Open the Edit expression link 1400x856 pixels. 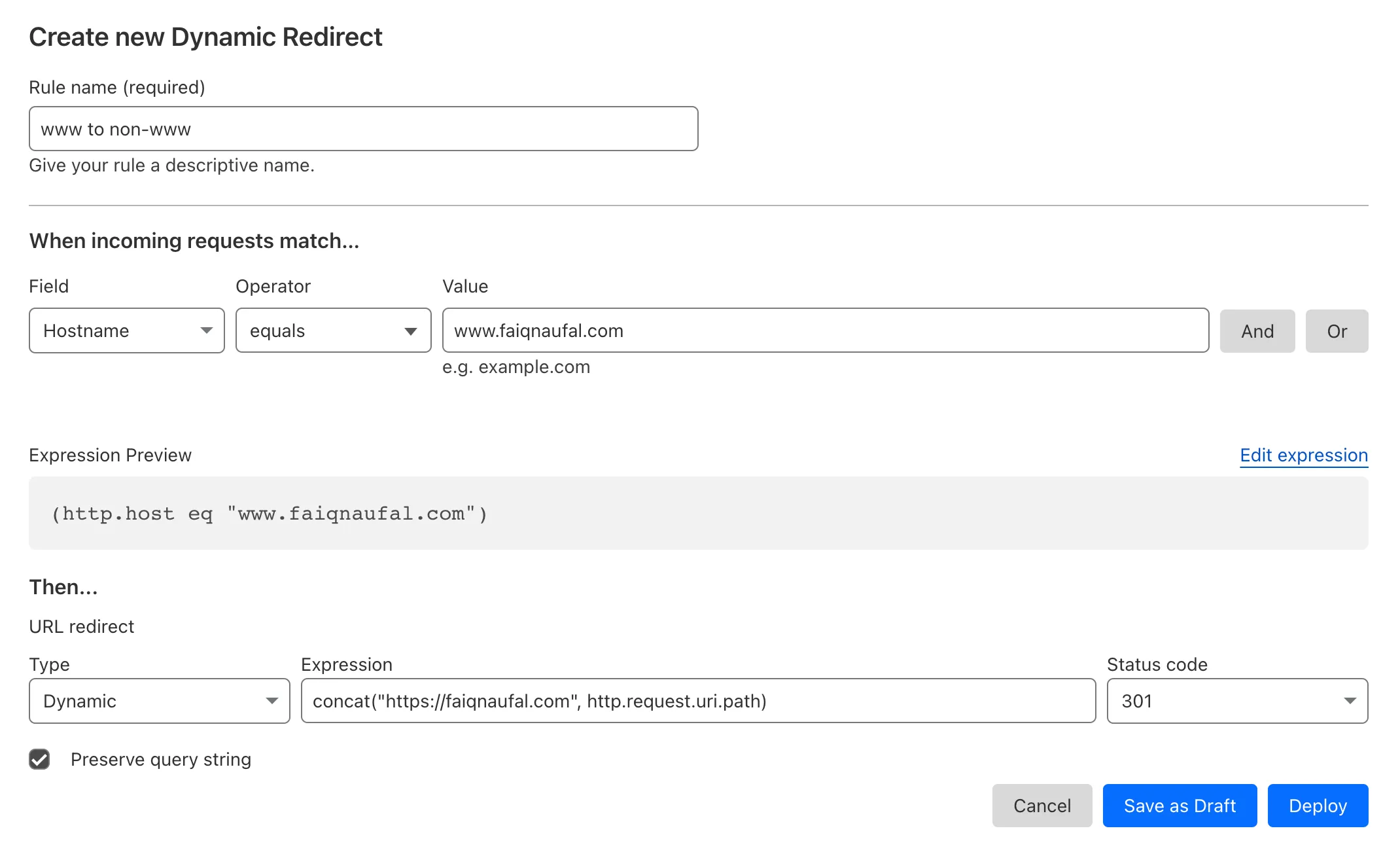pos(1304,455)
